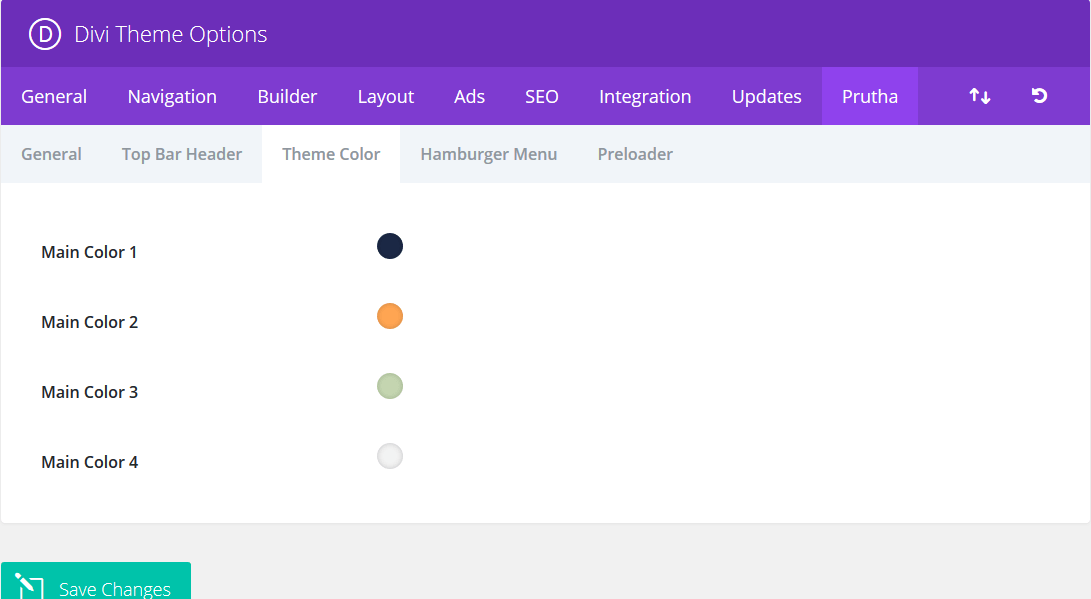This screenshot has width=1091, height=599.
Task: Click the Divi Theme Options title
Action: (170, 34)
